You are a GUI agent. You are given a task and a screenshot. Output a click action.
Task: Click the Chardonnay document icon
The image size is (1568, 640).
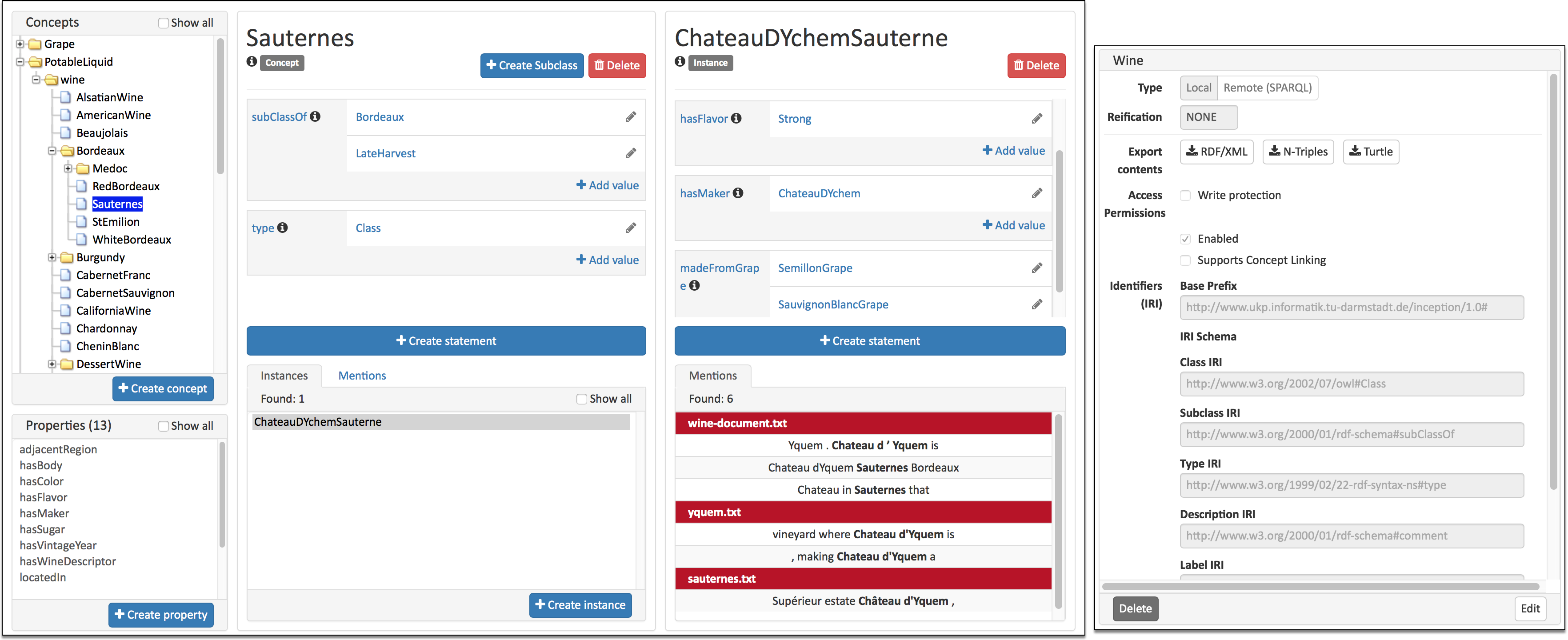[x=65, y=329]
